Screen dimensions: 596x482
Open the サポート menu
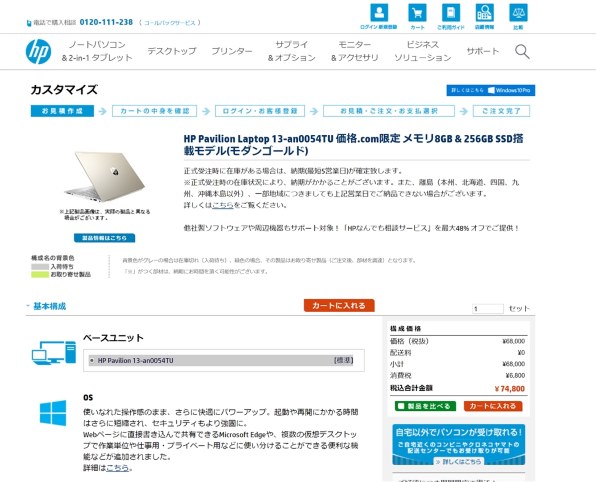click(x=483, y=51)
